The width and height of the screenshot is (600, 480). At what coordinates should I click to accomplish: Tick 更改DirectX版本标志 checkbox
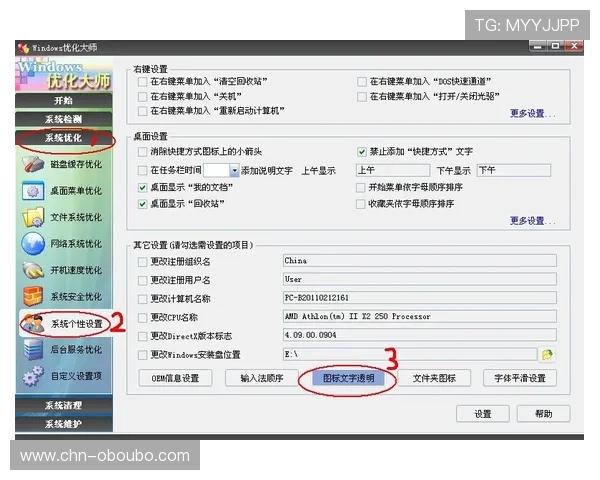pos(142,336)
